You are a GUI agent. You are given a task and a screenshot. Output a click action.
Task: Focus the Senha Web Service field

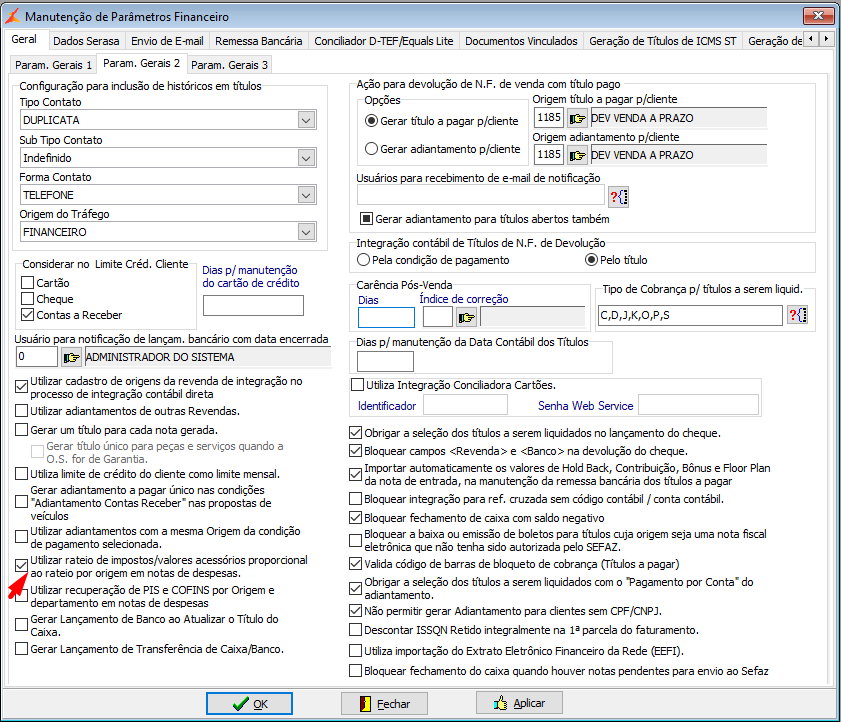coord(698,405)
